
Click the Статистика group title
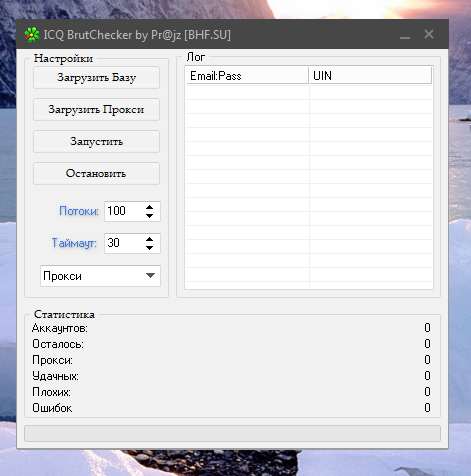pos(64,314)
